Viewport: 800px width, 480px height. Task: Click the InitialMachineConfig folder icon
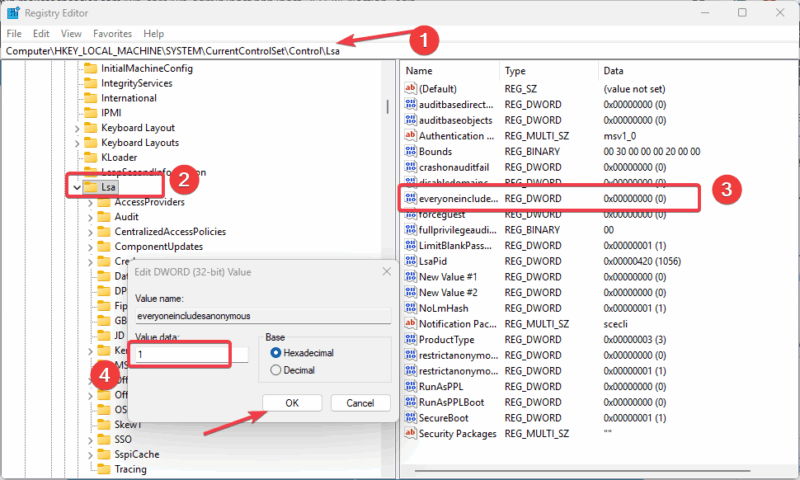click(x=90, y=68)
